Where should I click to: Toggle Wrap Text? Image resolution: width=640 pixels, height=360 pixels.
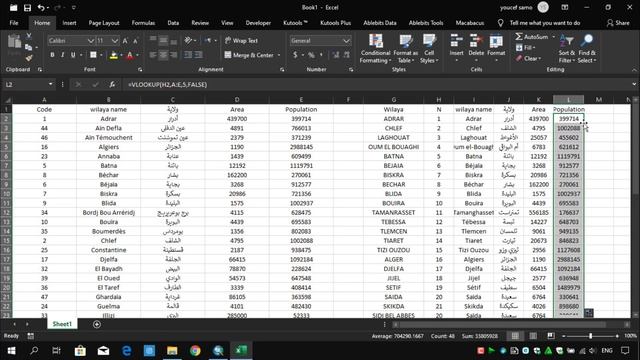pos(241,40)
